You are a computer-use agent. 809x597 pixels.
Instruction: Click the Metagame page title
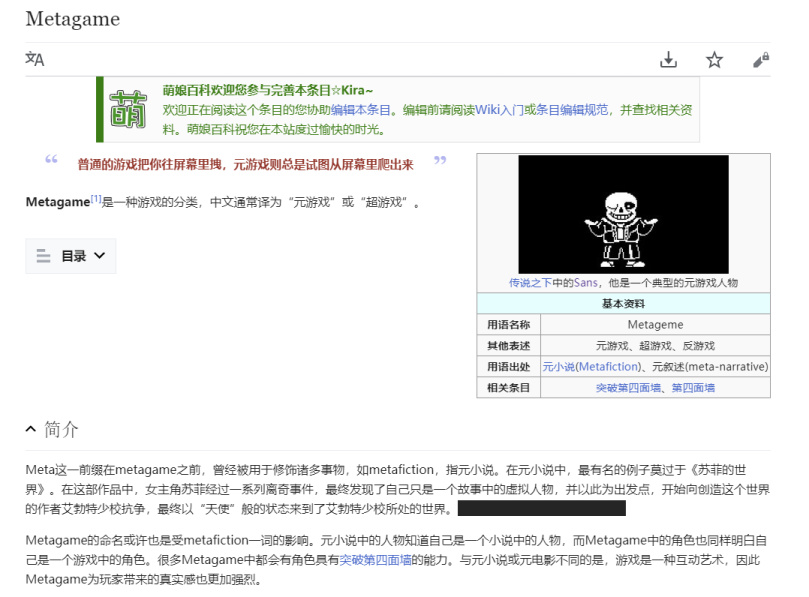coord(73,19)
